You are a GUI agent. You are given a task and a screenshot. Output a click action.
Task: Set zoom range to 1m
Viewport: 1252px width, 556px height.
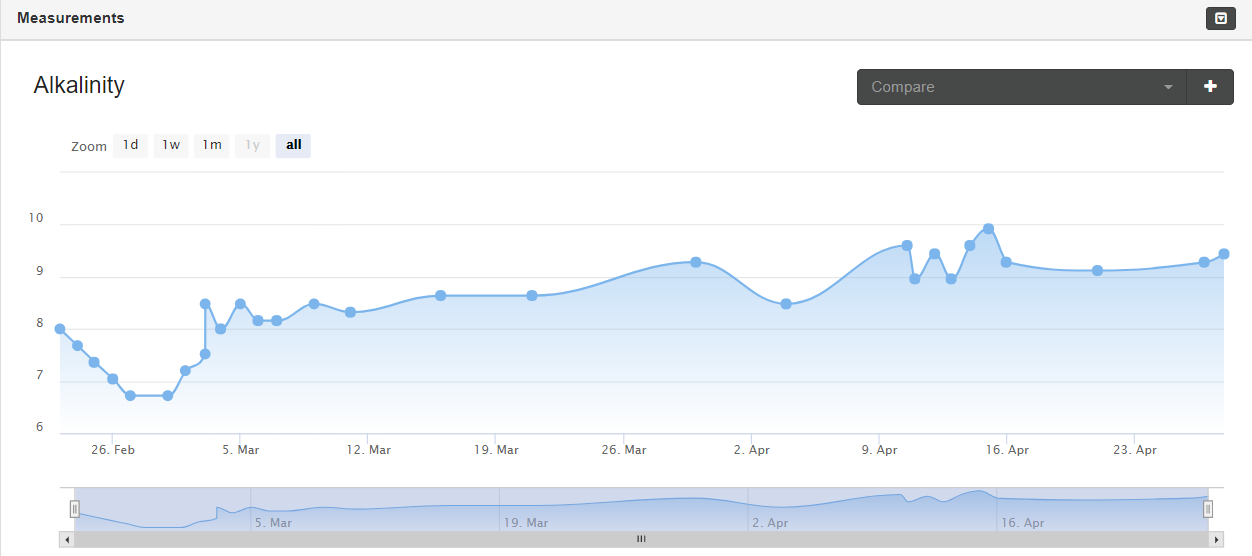point(212,145)
